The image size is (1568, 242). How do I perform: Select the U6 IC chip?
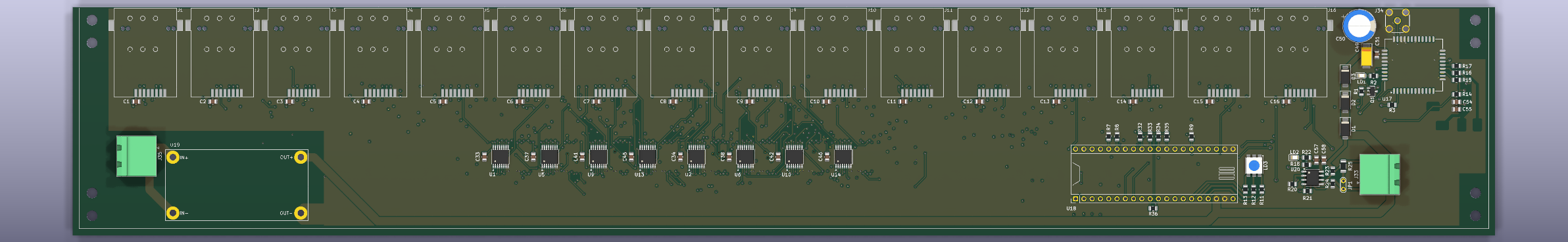tap(746, 157)
